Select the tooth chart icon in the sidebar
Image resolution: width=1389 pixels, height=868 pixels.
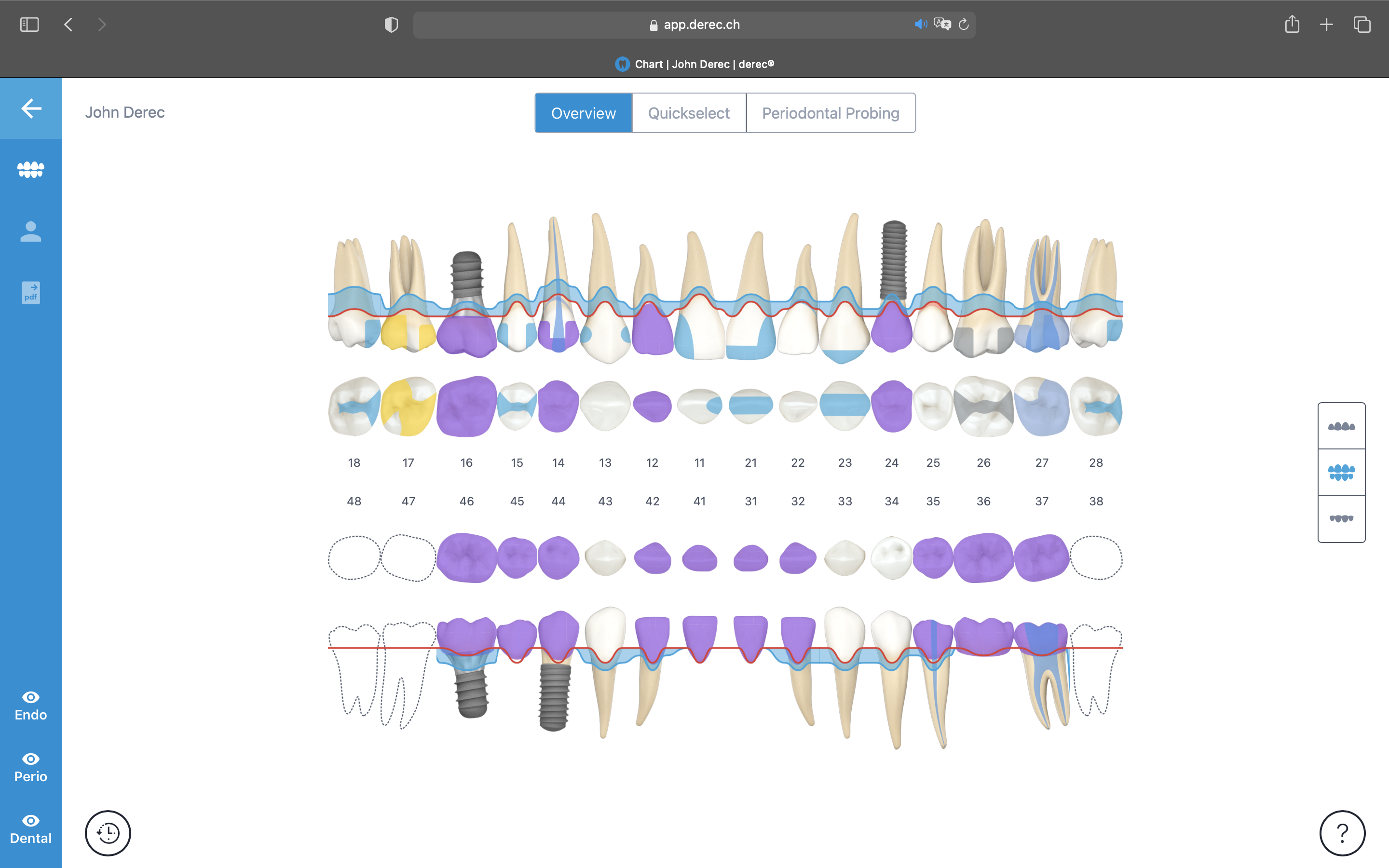point(30,169)
